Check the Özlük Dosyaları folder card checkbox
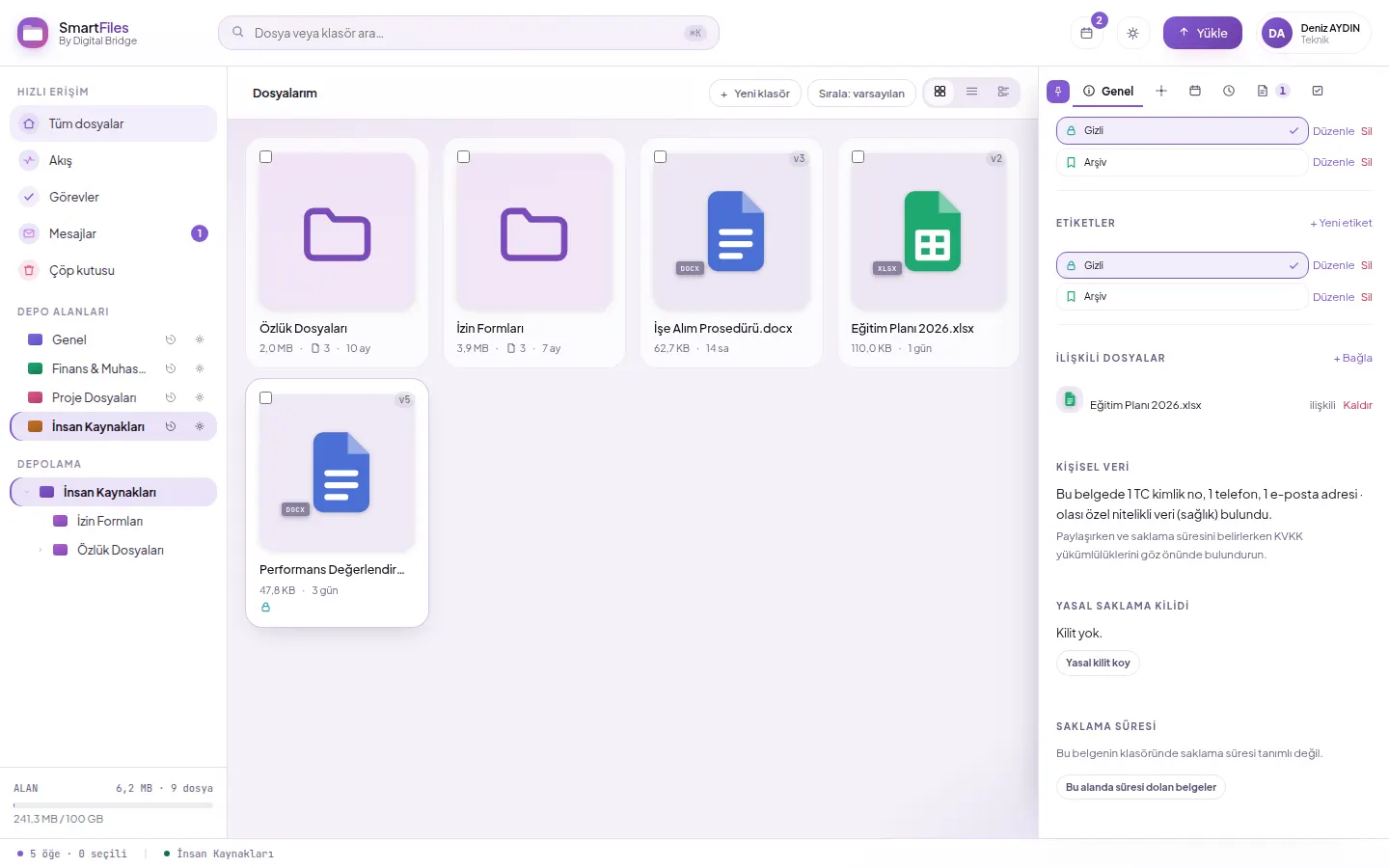The image size is (1389, 868). coord(266,157)
